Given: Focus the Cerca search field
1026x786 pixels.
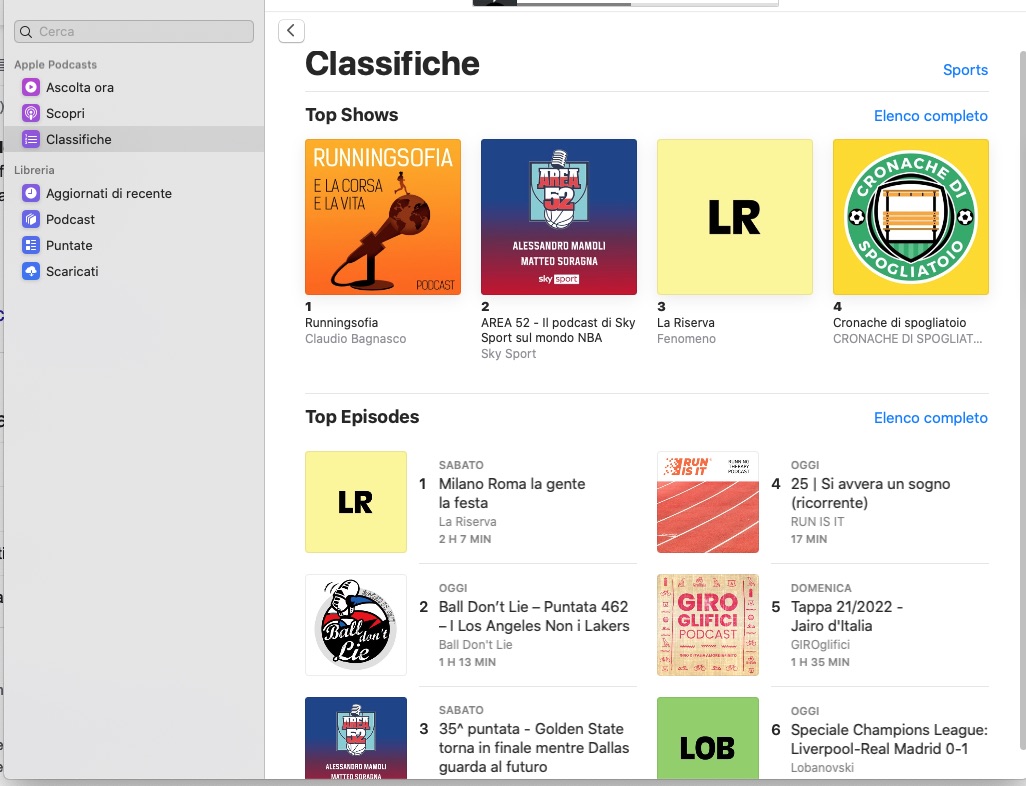Looking at the screenshot, I should 134,31.
